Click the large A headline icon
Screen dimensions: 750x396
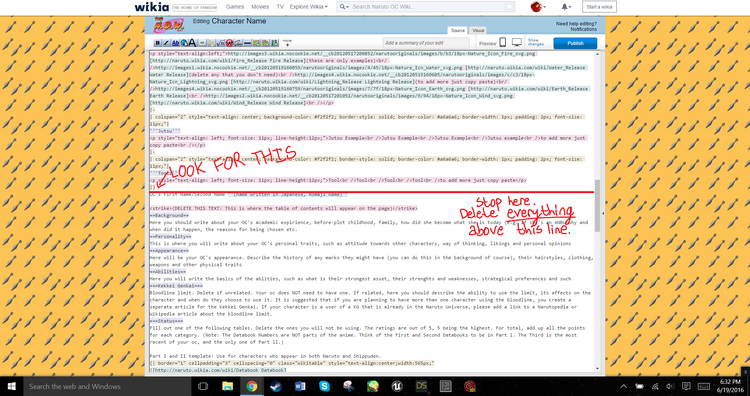click(192, 43)
